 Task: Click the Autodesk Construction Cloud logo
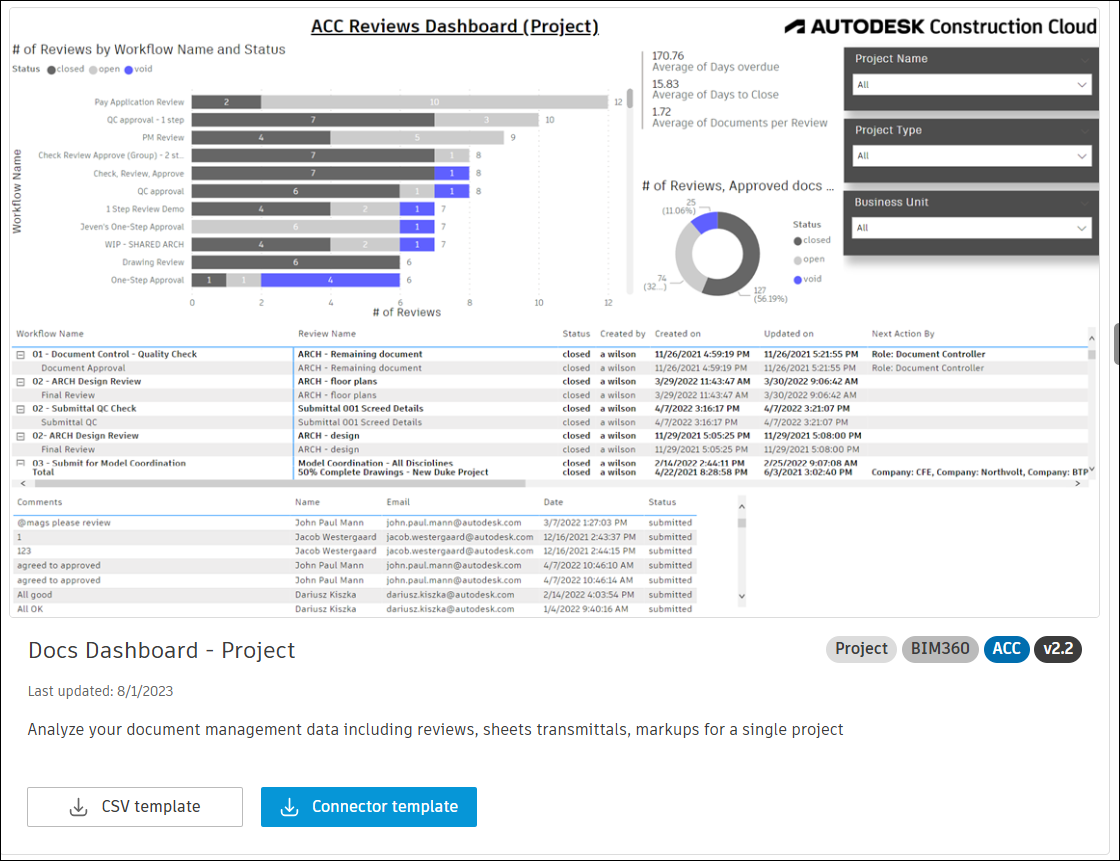click(x=940, y=26)
